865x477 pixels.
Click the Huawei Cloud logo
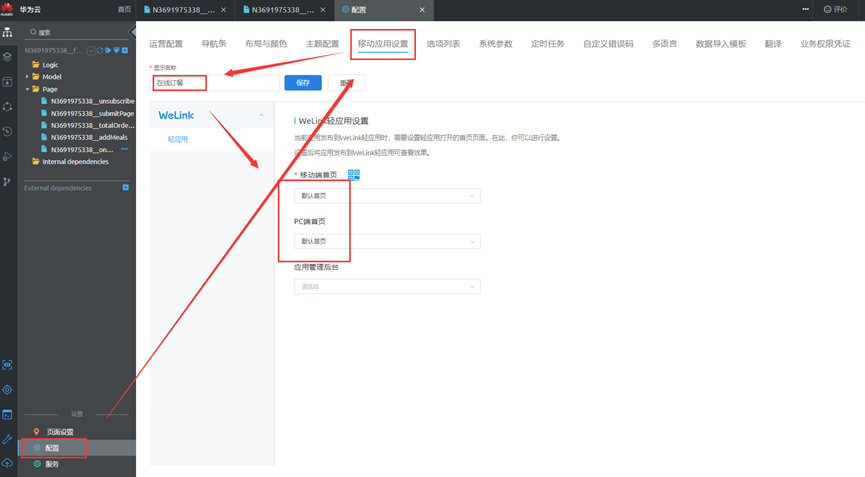(x=7, y=9)
